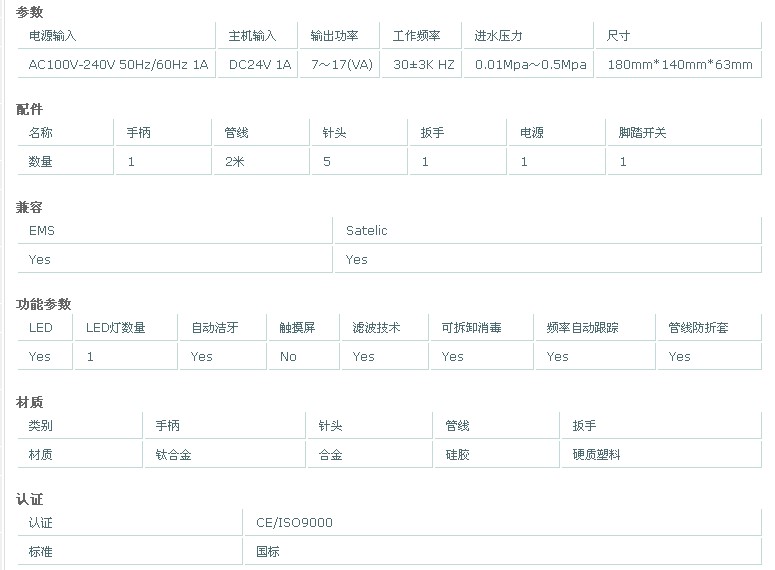775x570 pixels.
Task: Select the 国标 standard value cell
Action: point(503,551)
